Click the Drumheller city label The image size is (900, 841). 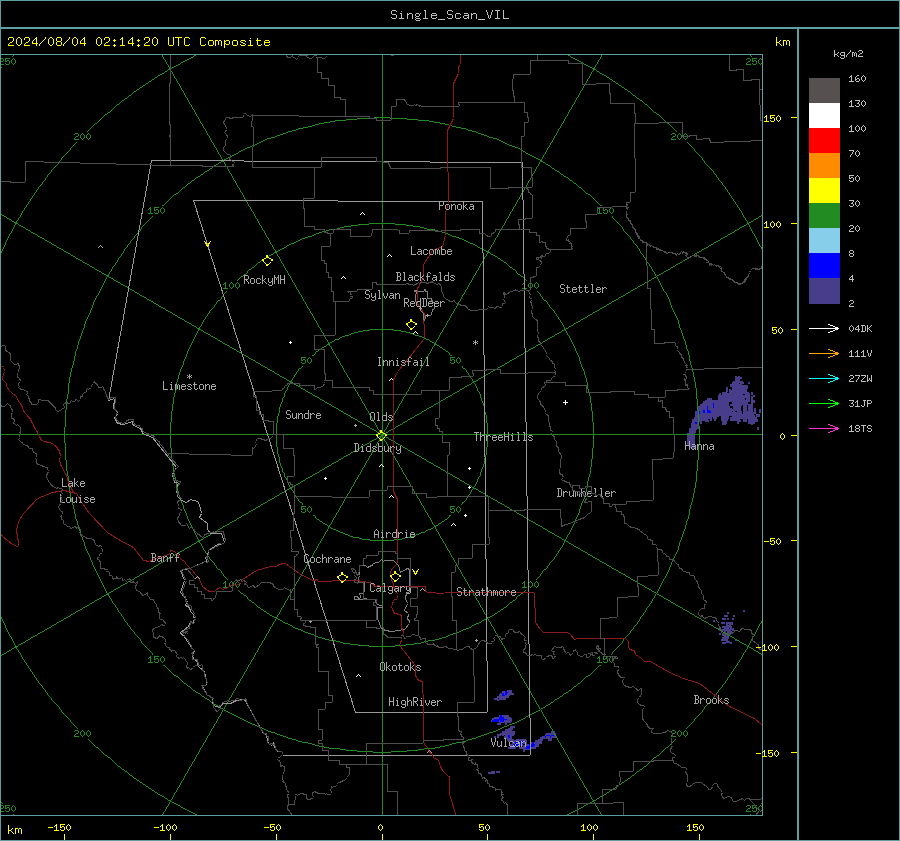coord(586,493)
